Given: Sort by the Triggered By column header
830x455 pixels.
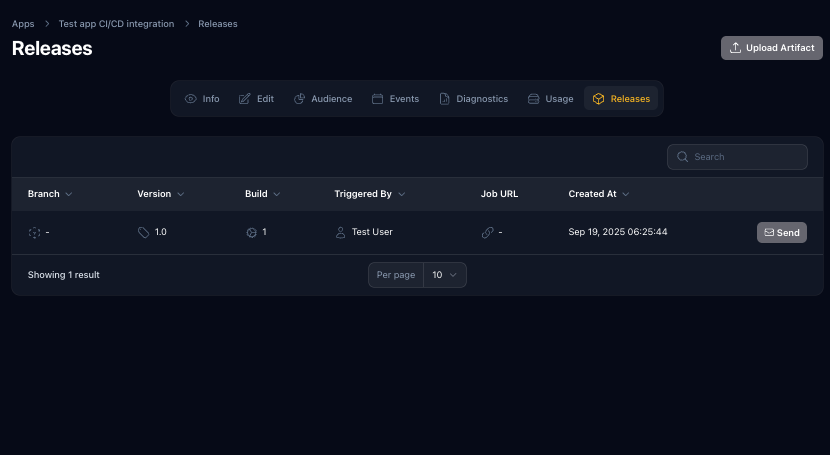Looking at the screenshot, I should (x=369, y=194).
